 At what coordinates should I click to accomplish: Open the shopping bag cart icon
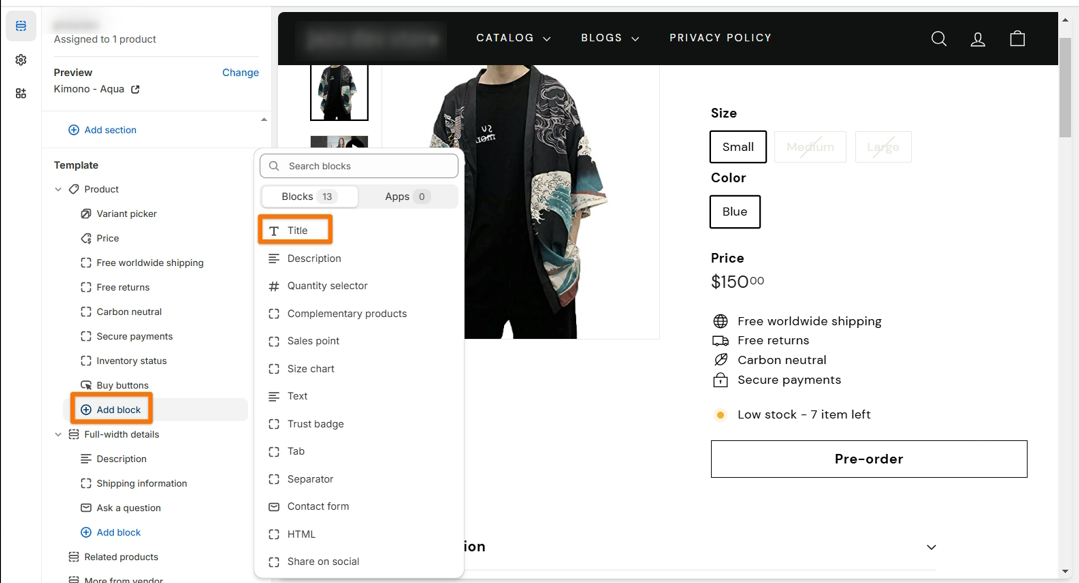pos(1017,39)
